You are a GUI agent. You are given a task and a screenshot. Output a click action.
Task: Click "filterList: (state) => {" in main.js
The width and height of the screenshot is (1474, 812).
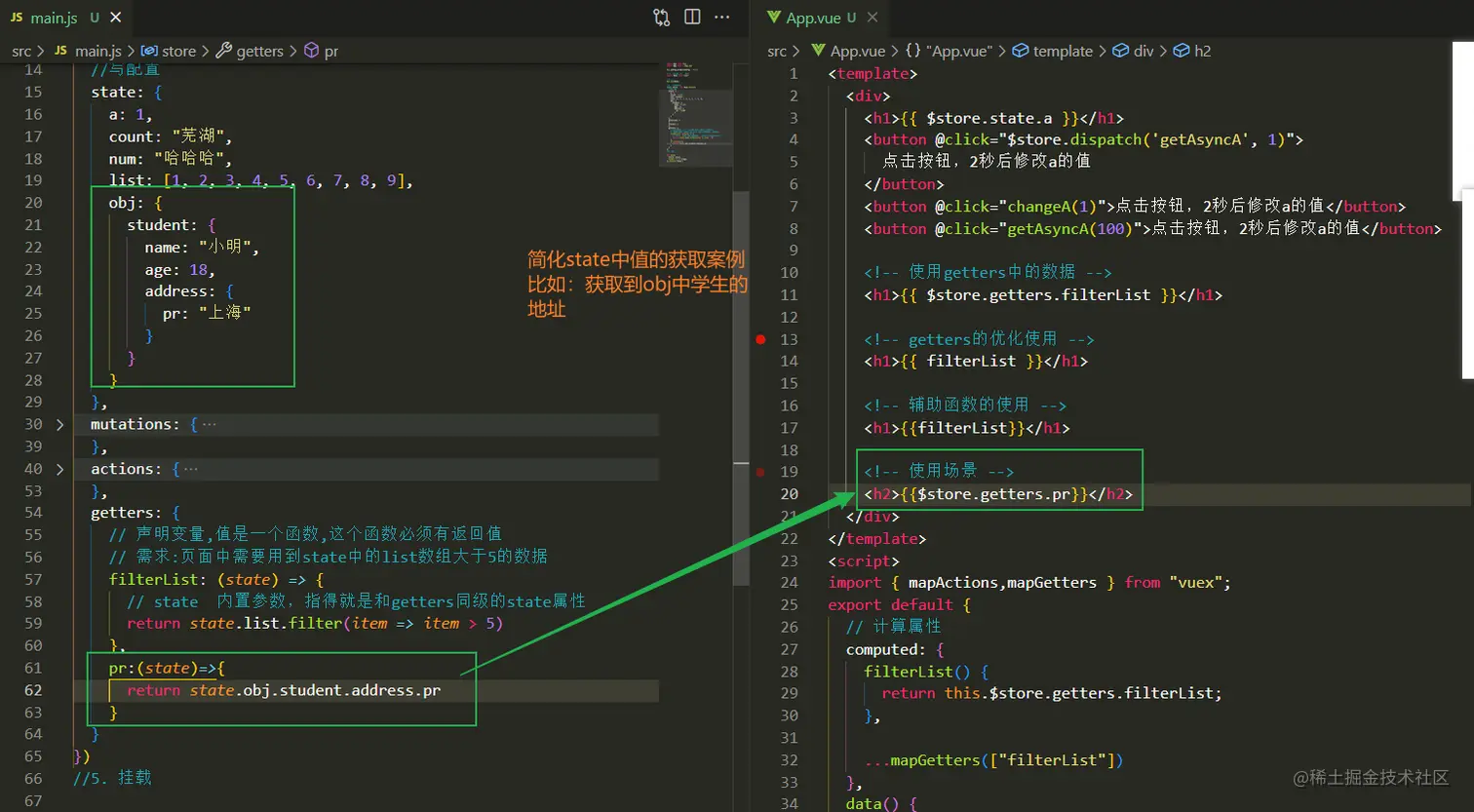tap(216, 579)
